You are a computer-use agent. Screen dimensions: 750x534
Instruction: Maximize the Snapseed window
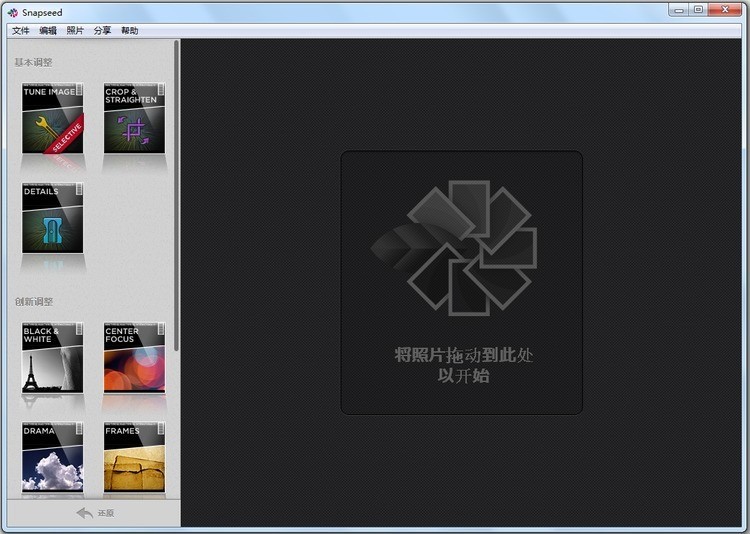click(698, 9)
